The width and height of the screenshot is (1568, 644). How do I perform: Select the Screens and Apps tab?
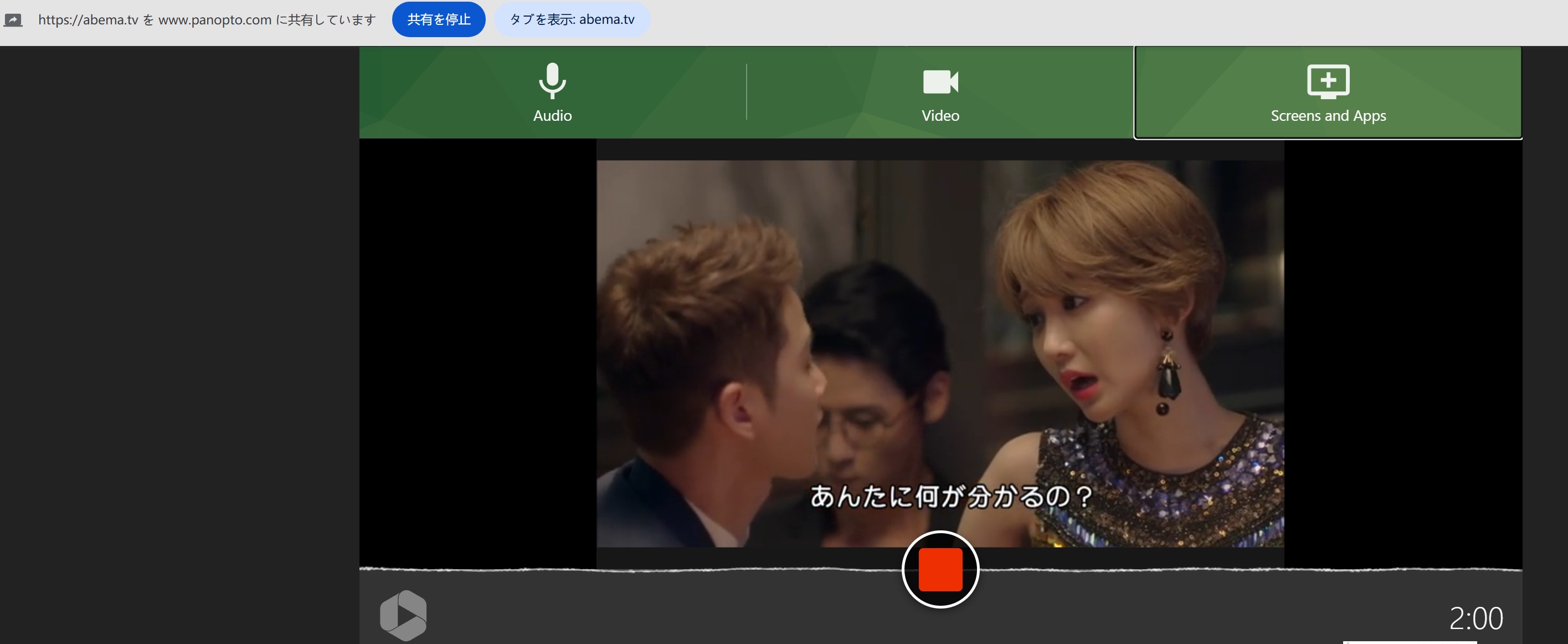(x=1328, y=93)
